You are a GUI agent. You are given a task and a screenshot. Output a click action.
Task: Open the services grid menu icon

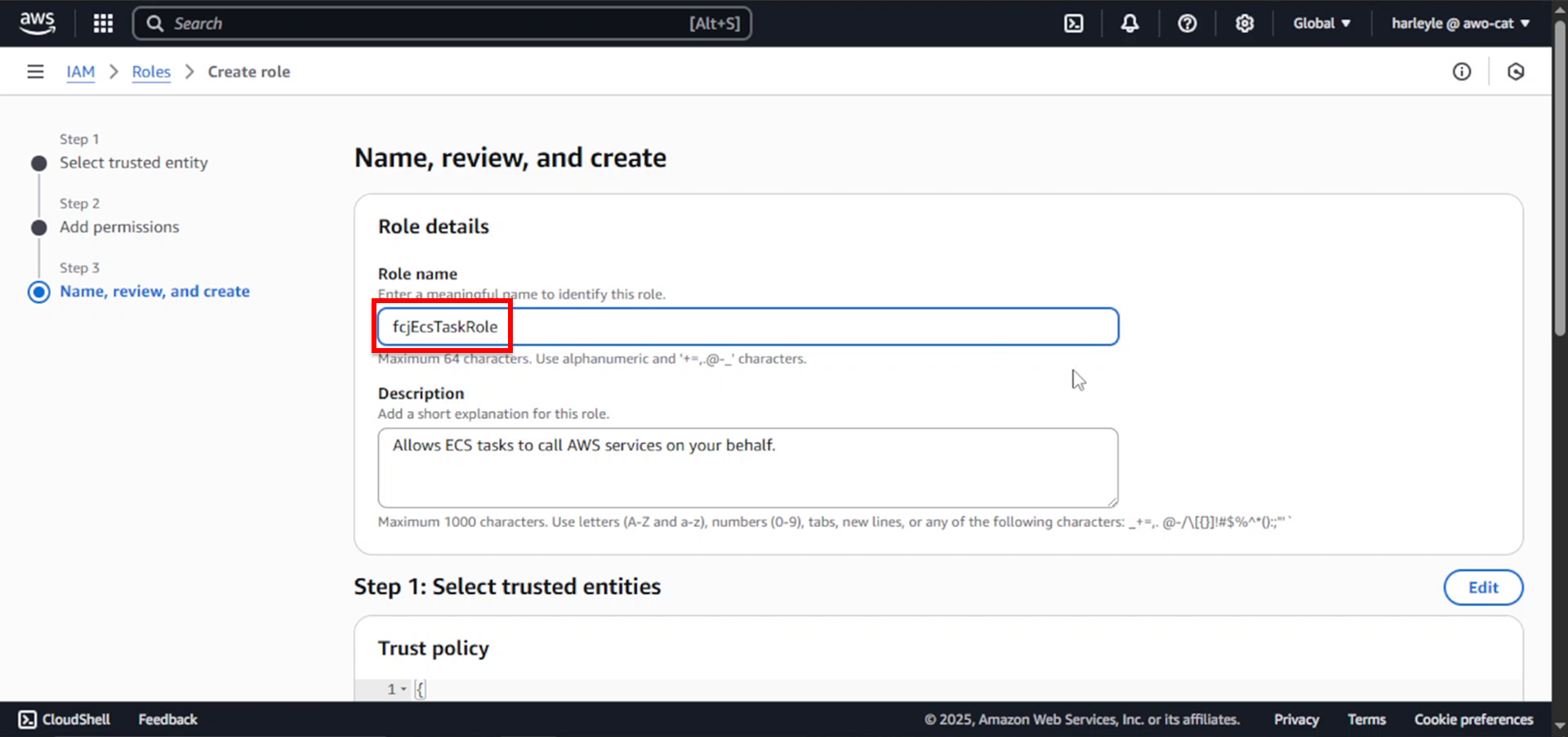click(x=103, y=23)
